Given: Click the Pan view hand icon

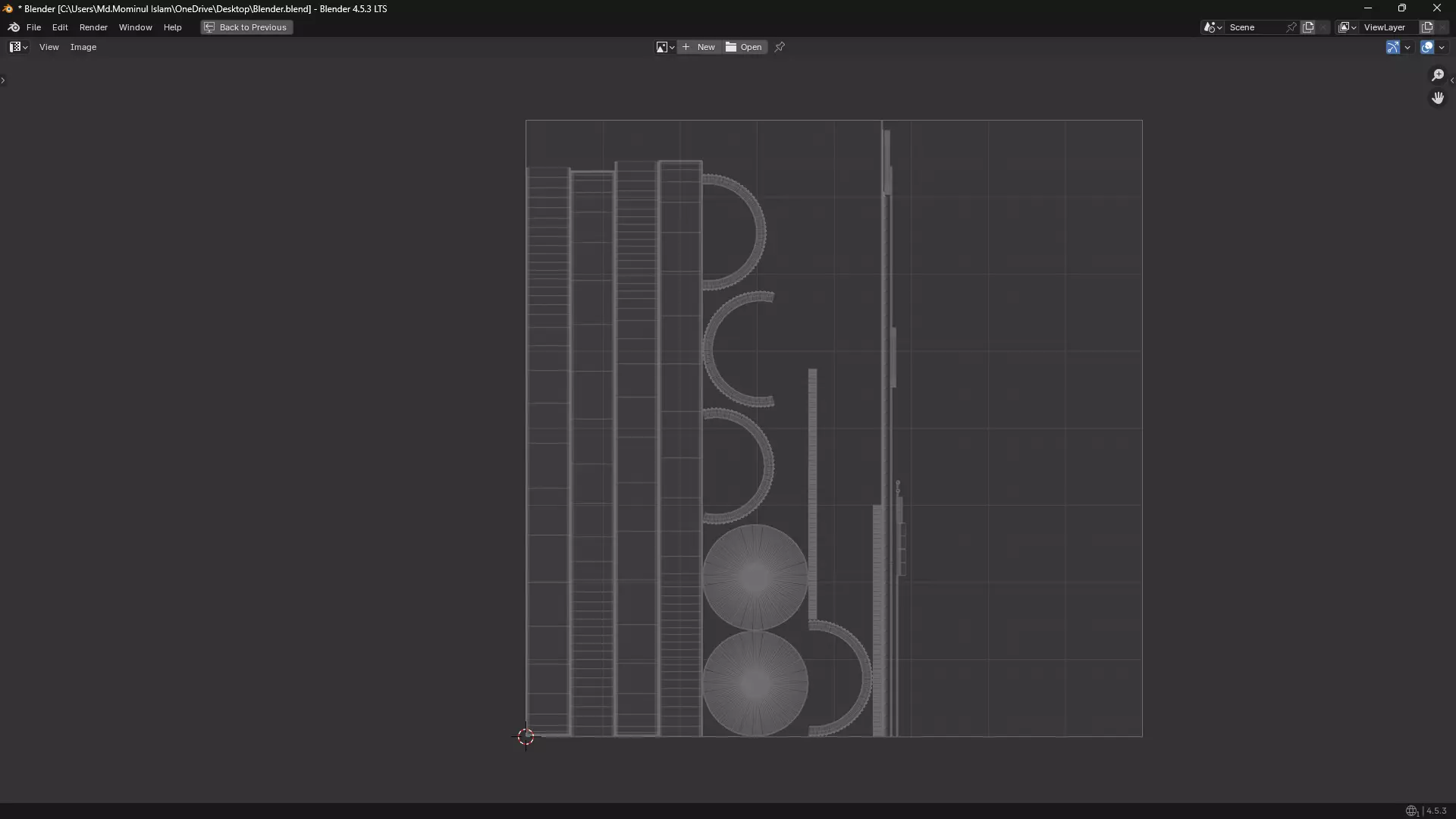Looking at the screenshot, I should (x=1437, y=98).
